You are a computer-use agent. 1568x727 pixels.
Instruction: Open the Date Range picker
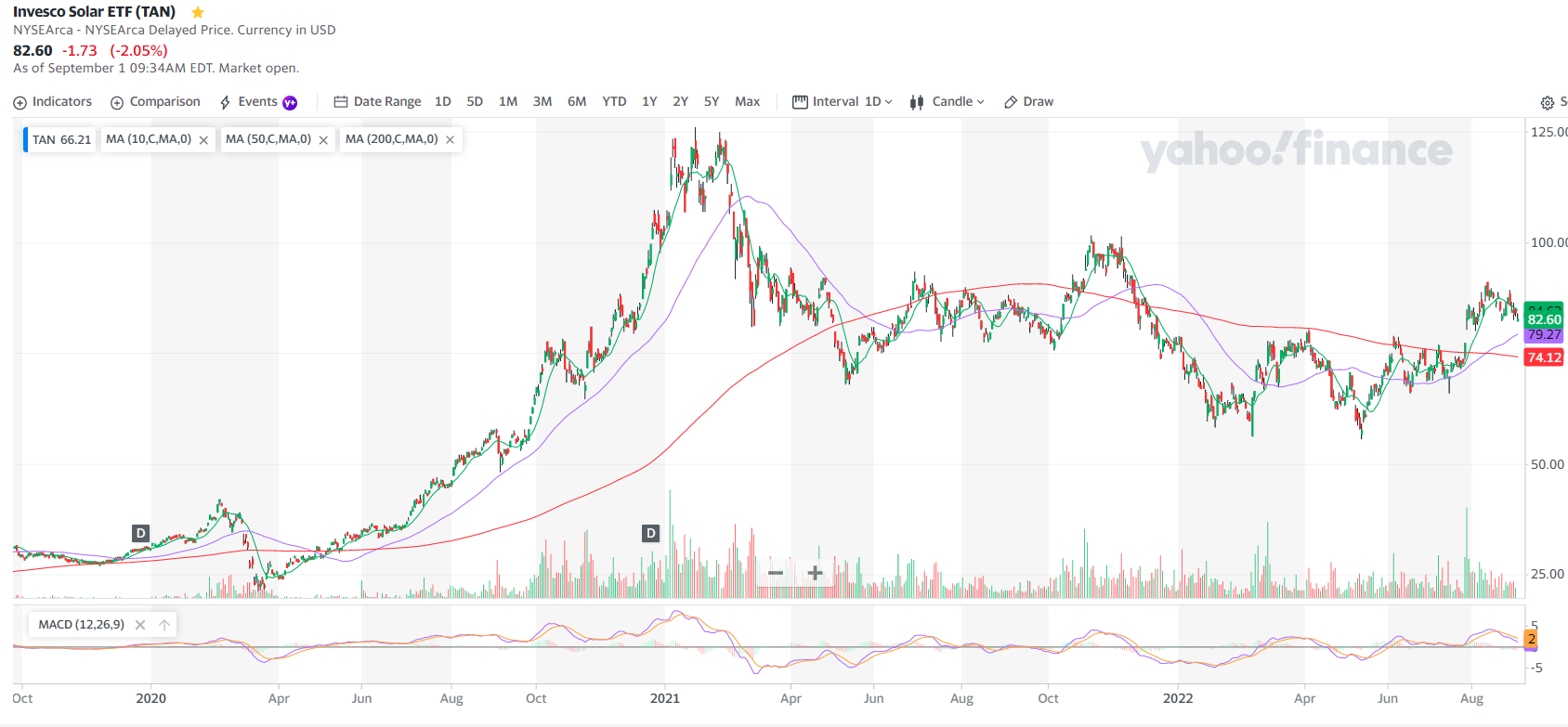(x=377, y=102)
